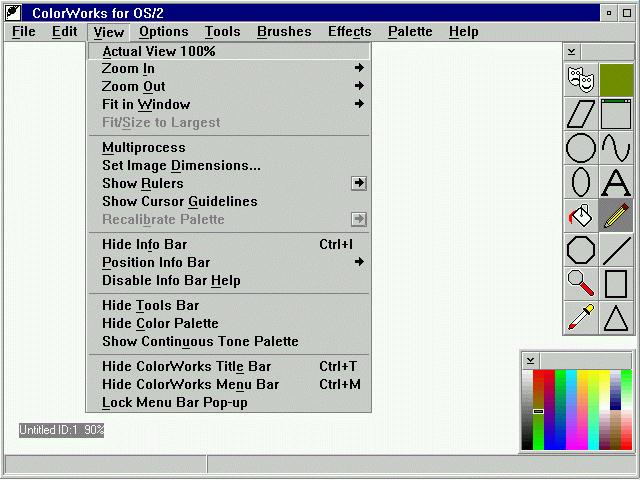The width and height of the screenshot is (640, 480).
Task: Choose the octagon polygon tool
Action: coord(581,250)
